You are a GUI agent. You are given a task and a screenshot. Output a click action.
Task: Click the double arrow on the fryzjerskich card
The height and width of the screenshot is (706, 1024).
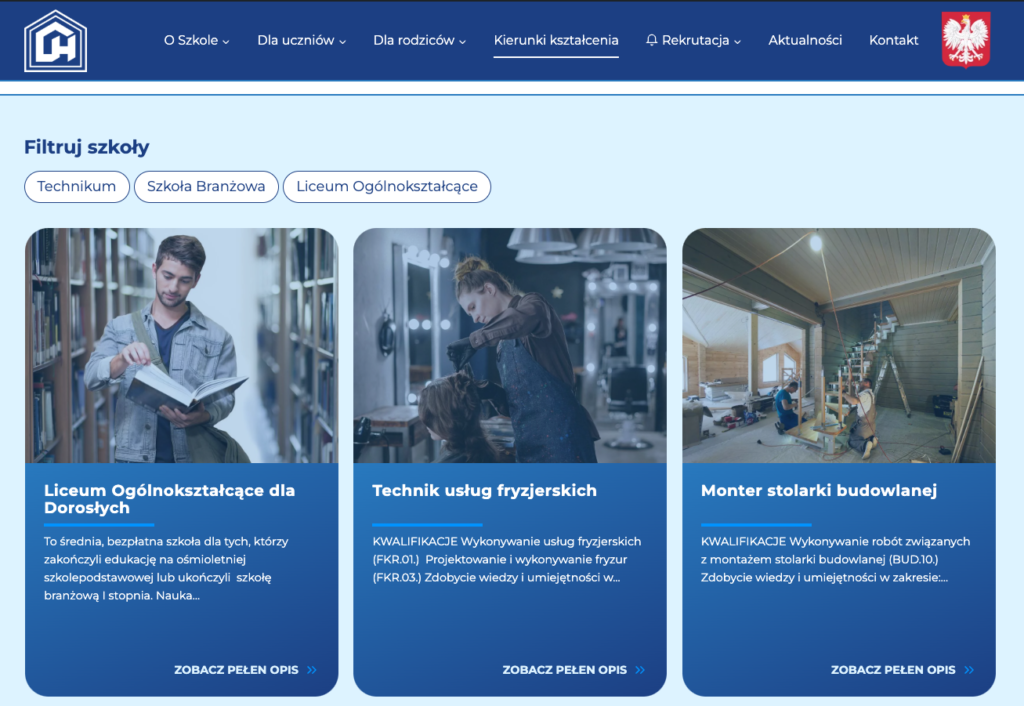click(x=640, y=670)
